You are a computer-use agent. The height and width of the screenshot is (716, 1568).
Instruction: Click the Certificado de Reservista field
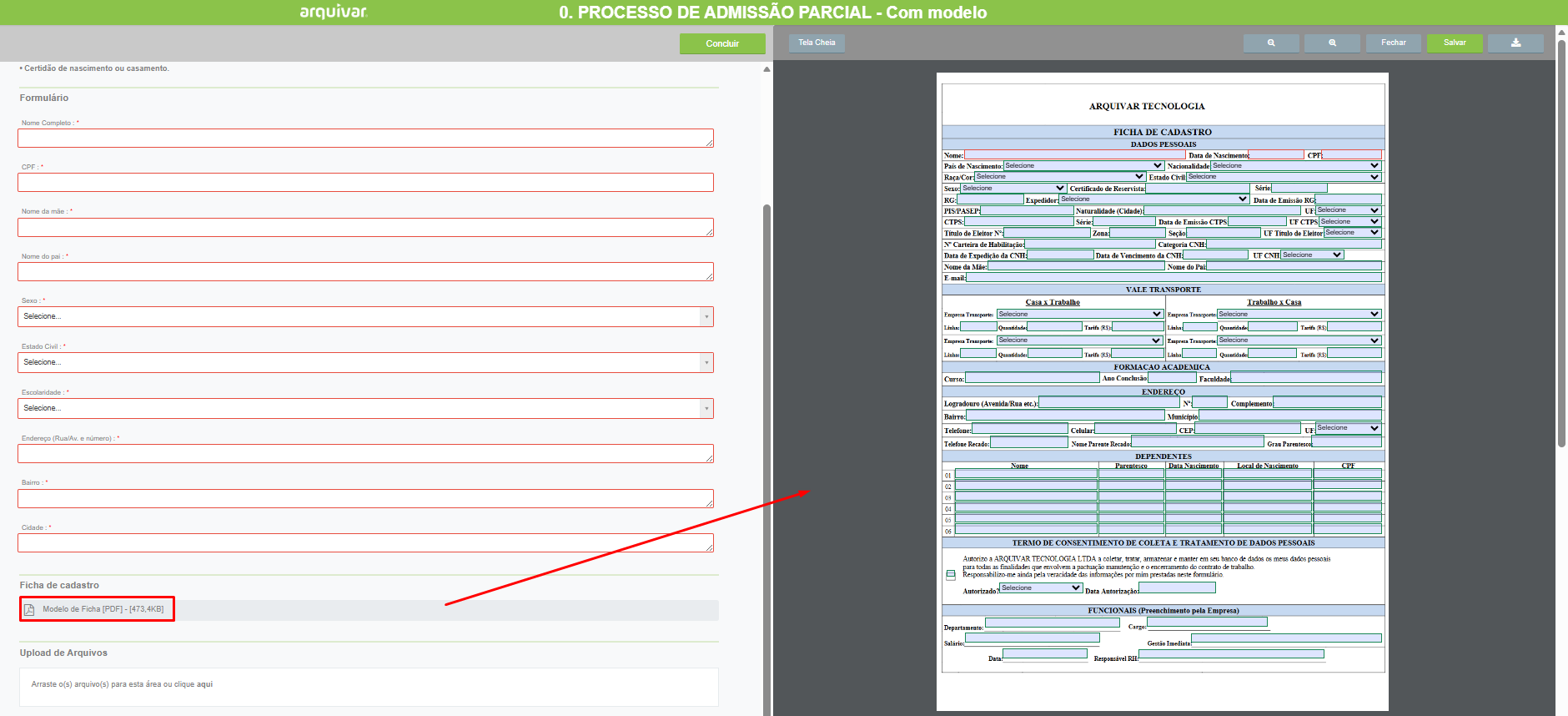(1198, 189)
